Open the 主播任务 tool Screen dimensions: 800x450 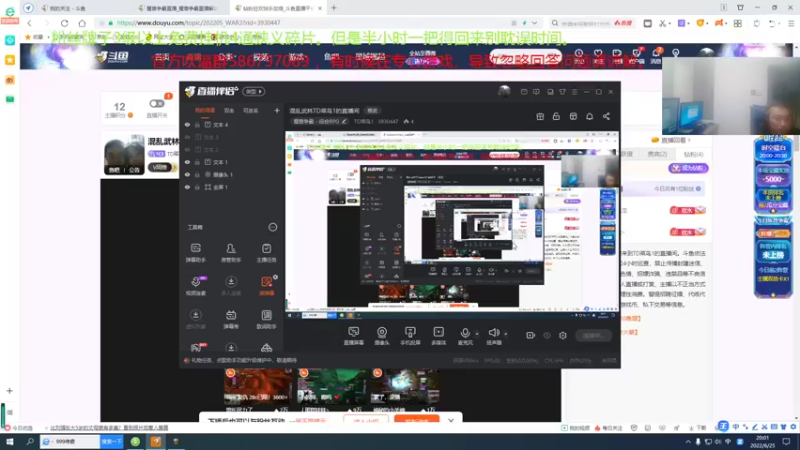click(266, 252)
